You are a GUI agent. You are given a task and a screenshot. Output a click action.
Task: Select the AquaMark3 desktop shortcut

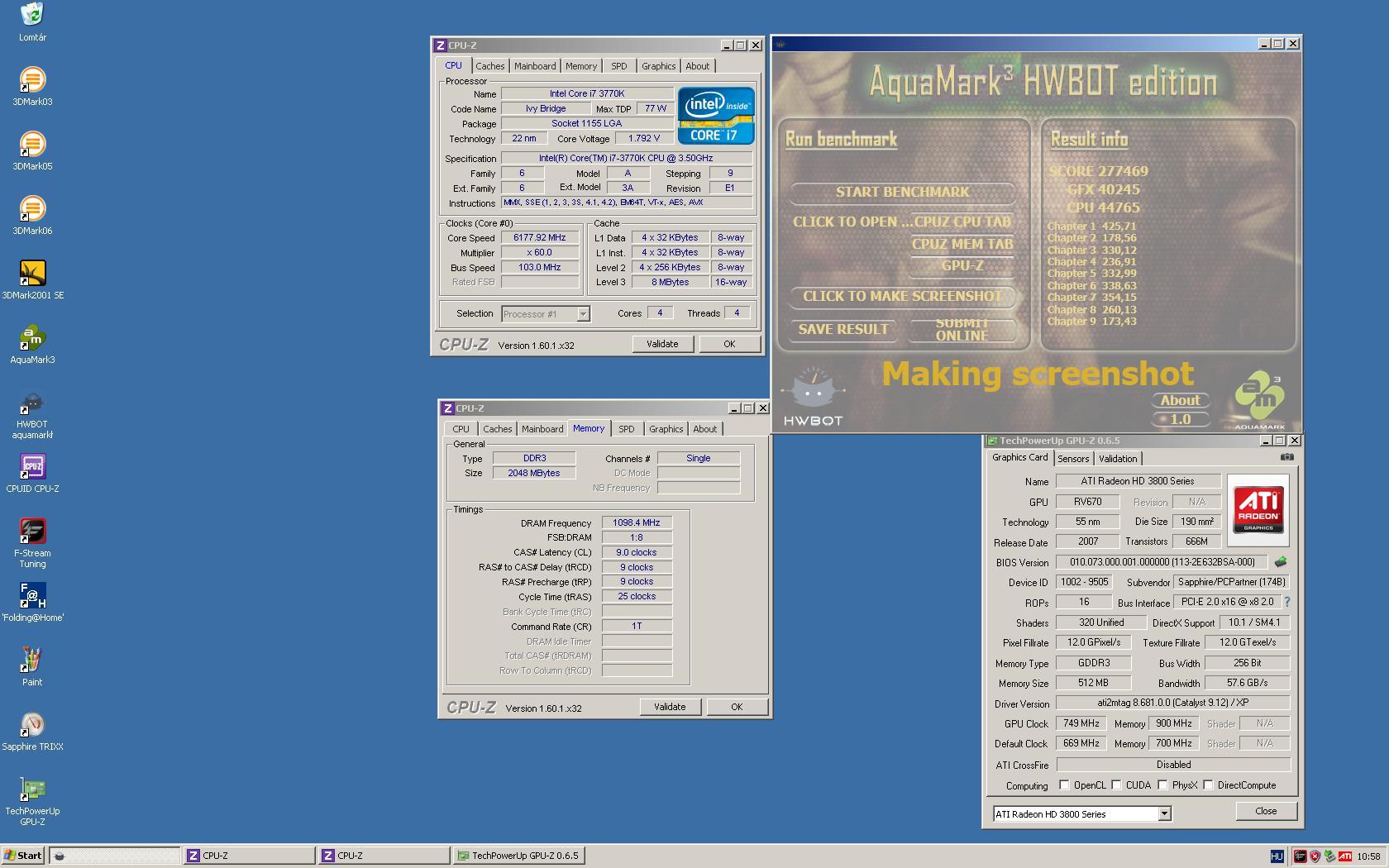[32, 345]
